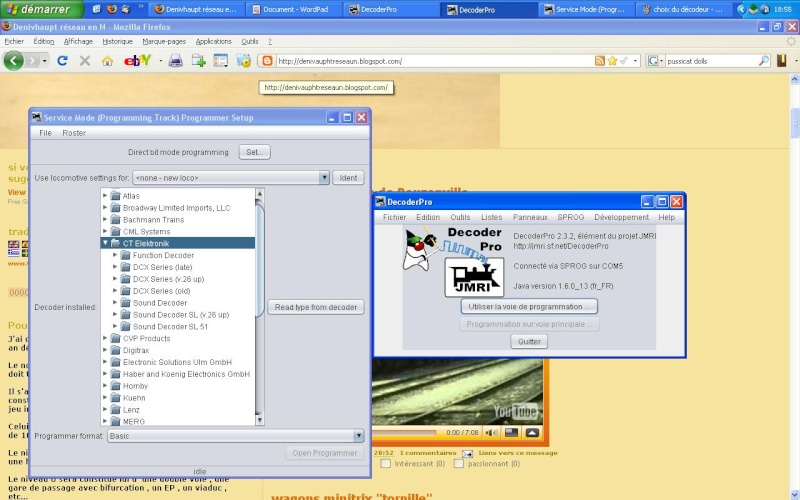Click Utiliser la voie de programmation
This screenshot has height=500, width=800.
pos(529,307)
